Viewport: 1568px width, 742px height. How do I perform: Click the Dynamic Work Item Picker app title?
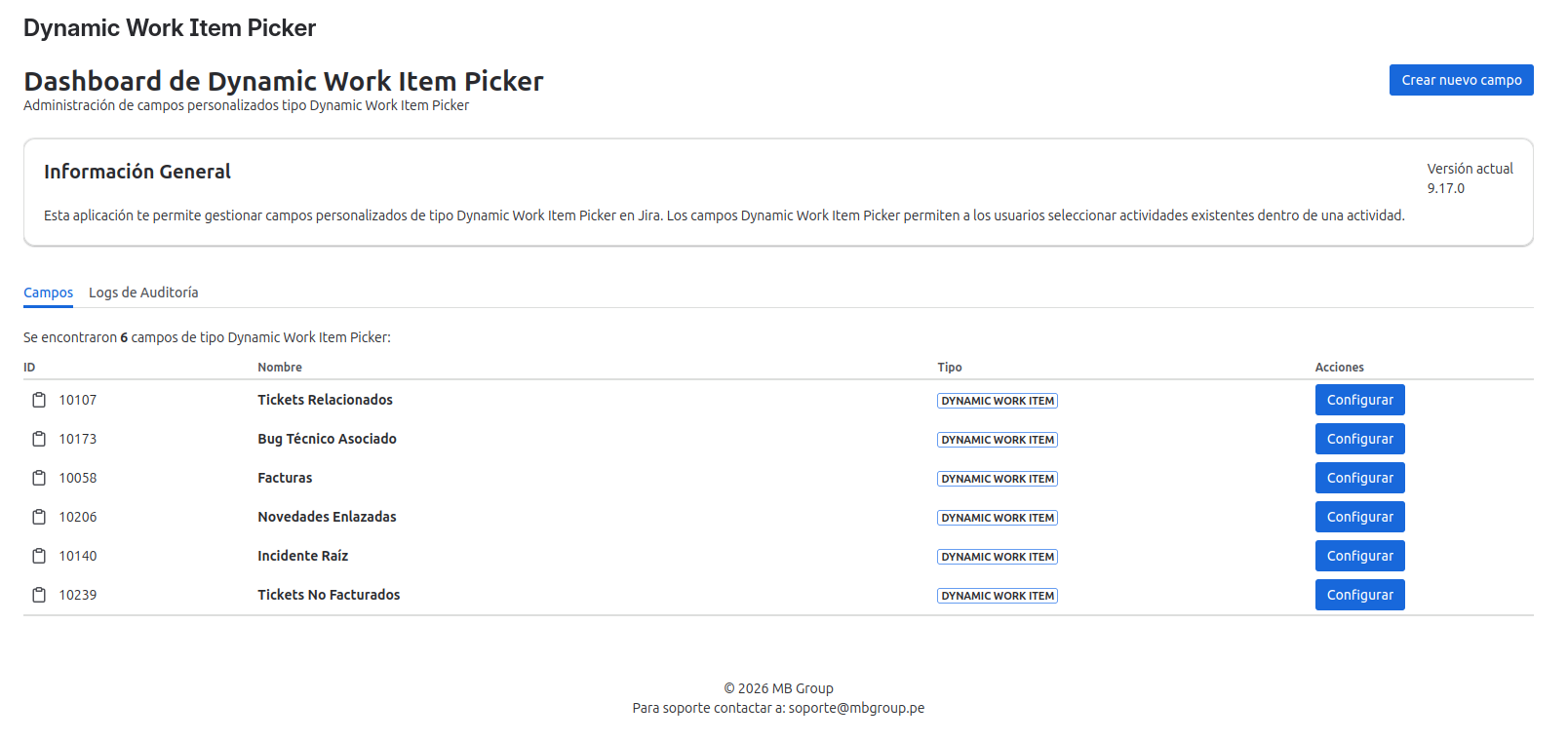(170, 28)
